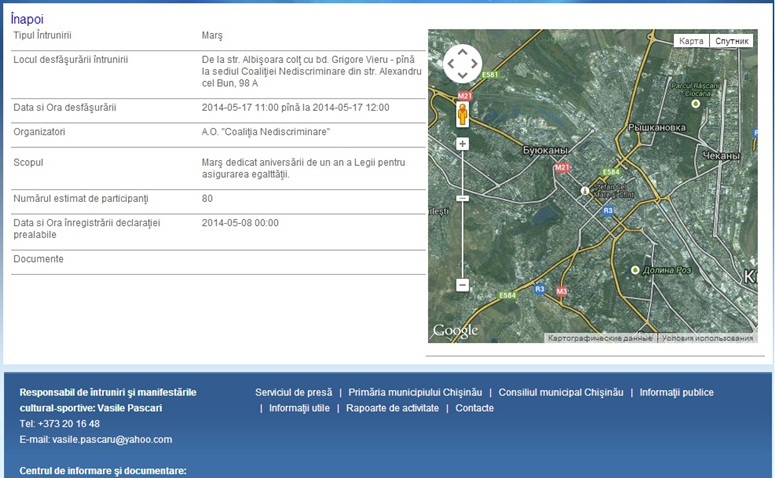775x478 pixels.
Task: Click the Google logo on map
Action: (x=455, y=331)
